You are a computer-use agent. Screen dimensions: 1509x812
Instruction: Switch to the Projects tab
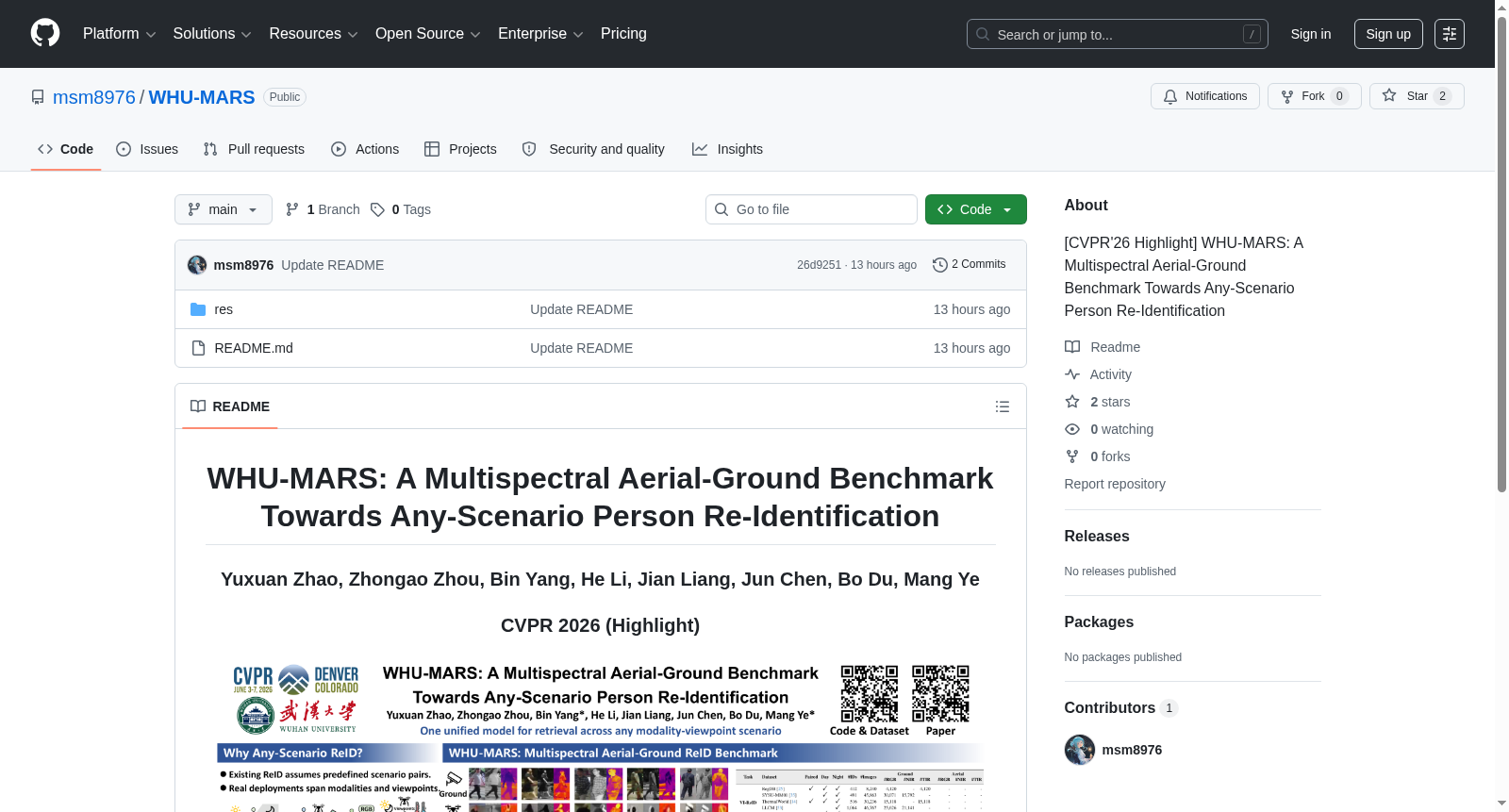click(460, 149)
